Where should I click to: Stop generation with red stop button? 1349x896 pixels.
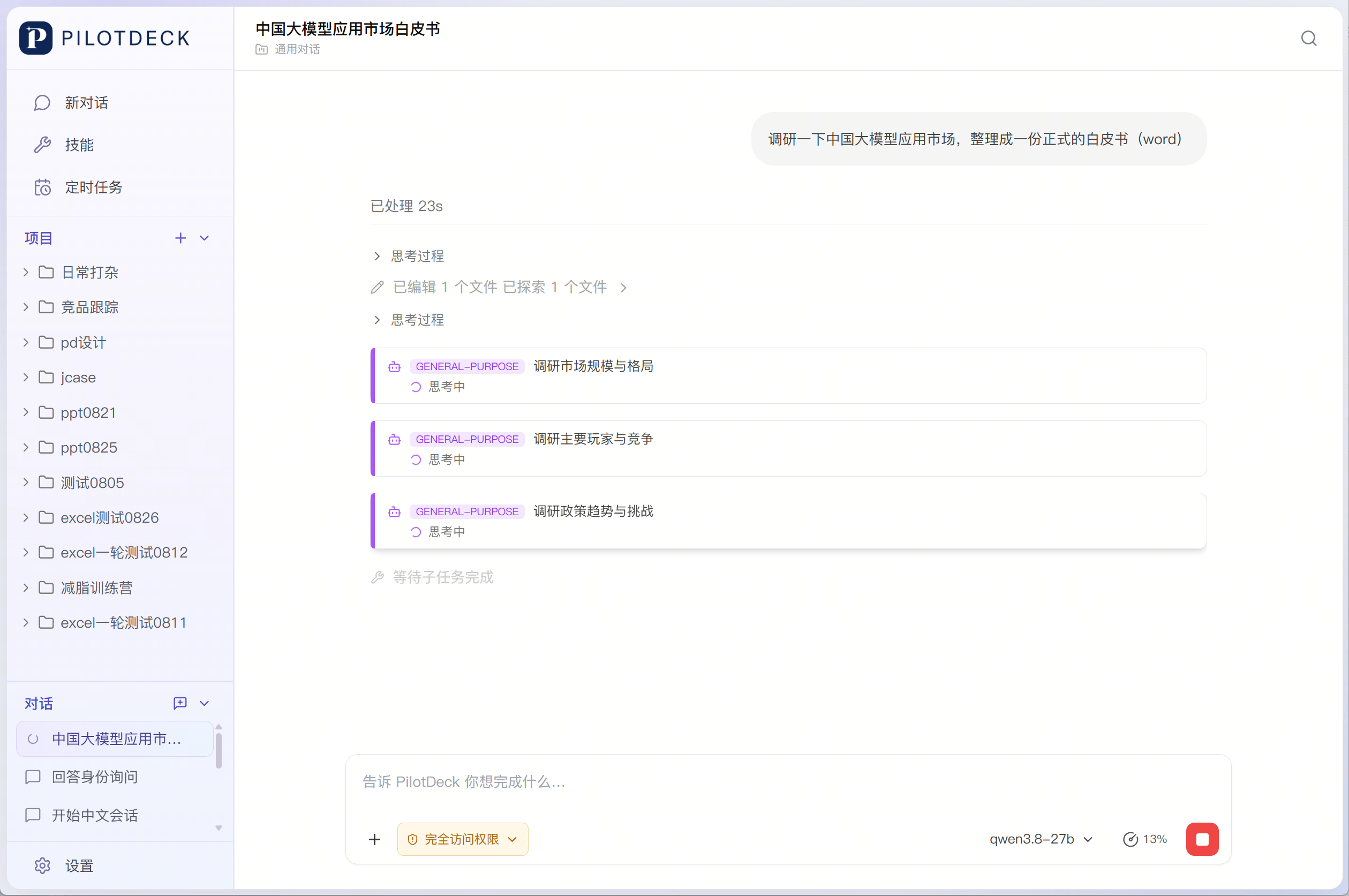1202,839
